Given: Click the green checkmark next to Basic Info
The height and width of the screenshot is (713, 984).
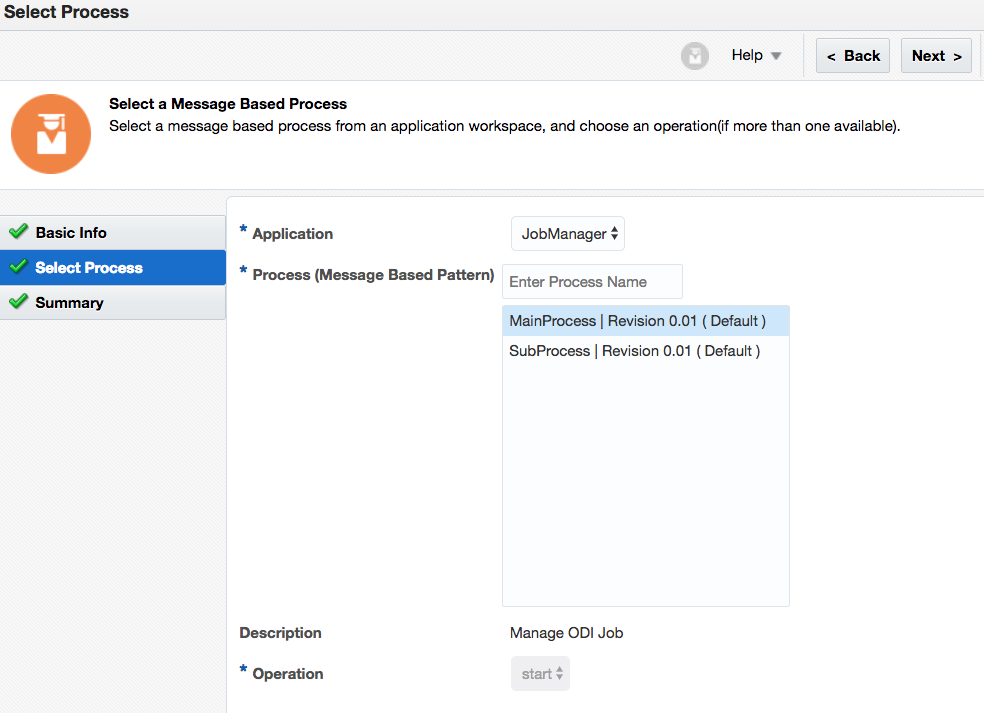Looking at the screenshot, I should click(x=18, y=232).
